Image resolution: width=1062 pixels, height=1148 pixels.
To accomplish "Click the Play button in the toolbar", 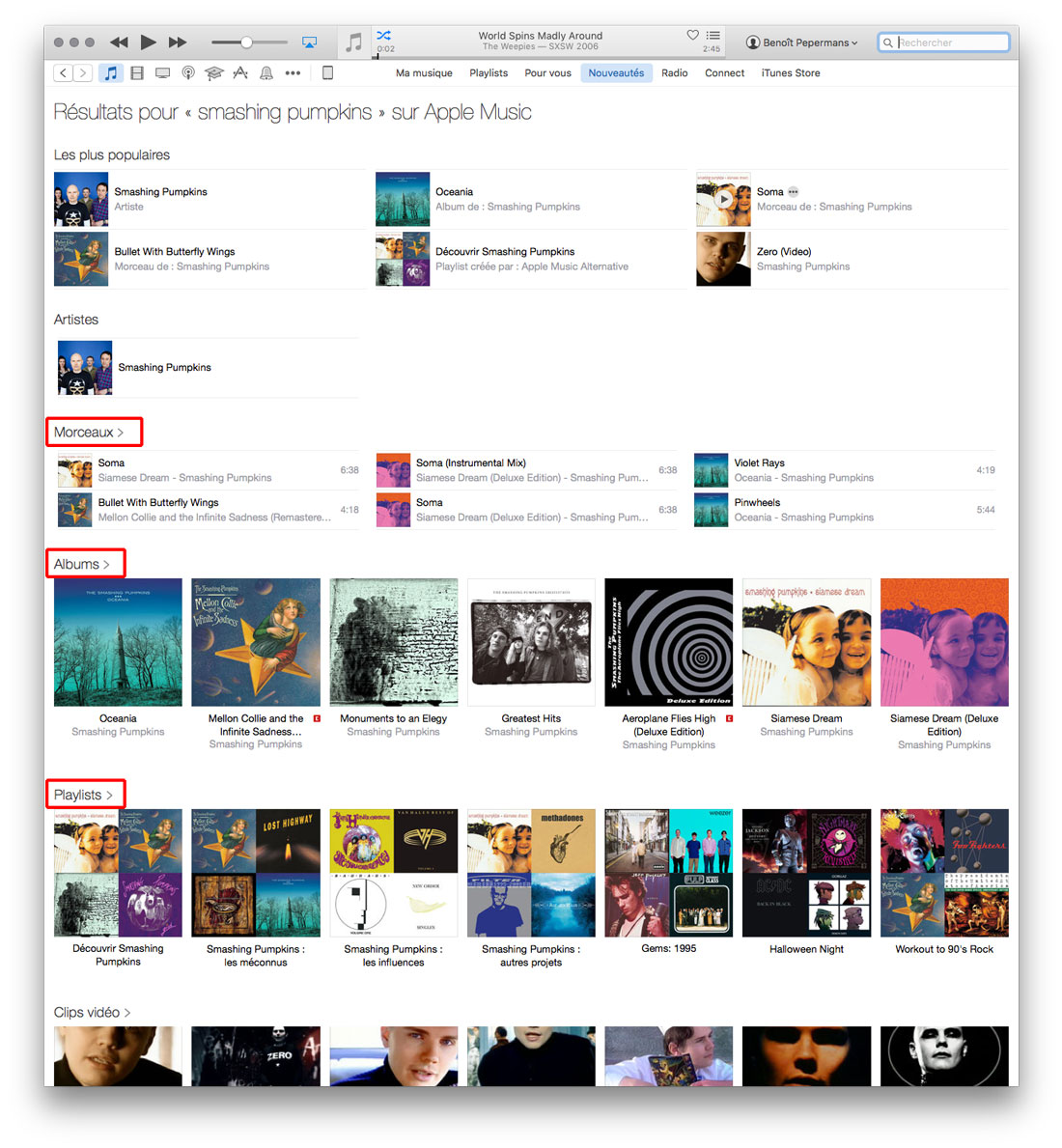I will click(x=148, y=42).
